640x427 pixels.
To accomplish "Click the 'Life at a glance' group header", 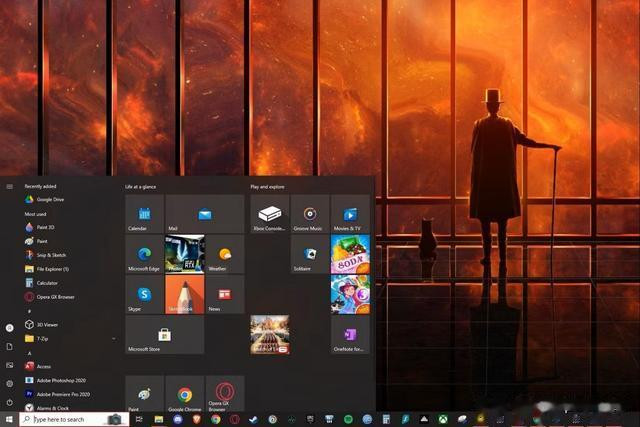I will click(140, 187).
